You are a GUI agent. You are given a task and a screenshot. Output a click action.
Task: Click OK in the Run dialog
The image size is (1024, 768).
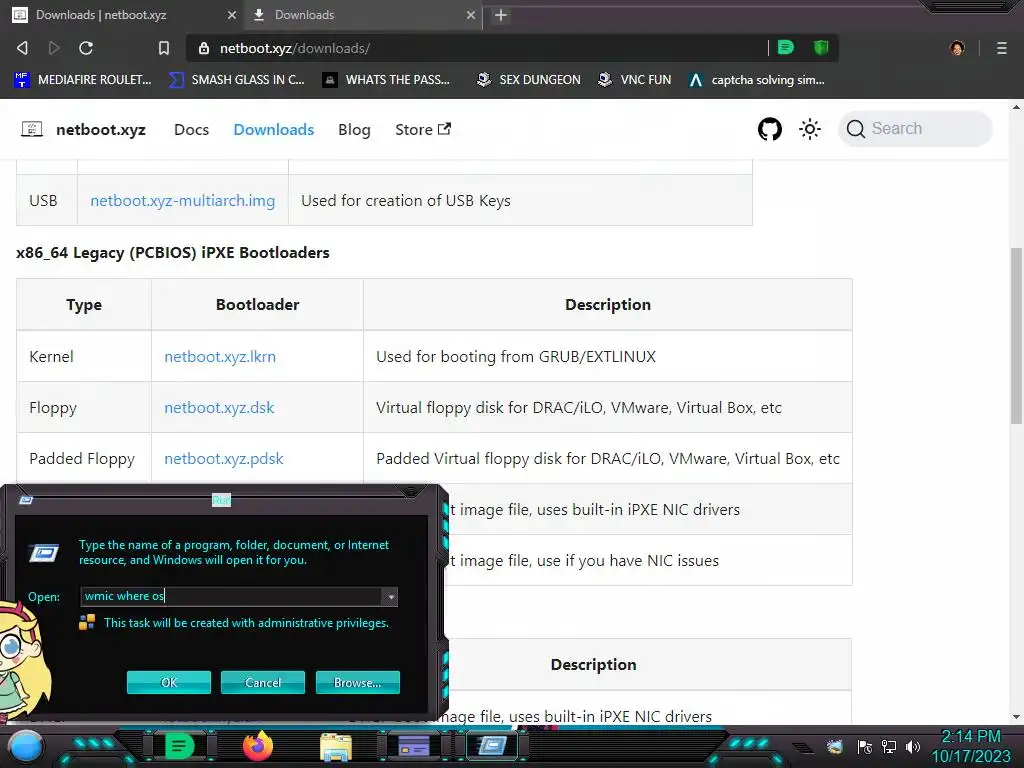click(169, 682)
